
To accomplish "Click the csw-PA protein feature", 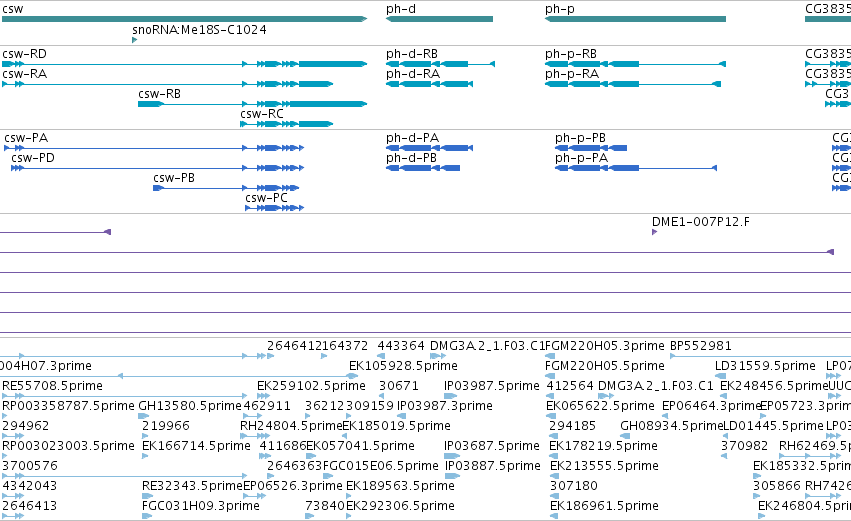I will [x=154, y=148].
